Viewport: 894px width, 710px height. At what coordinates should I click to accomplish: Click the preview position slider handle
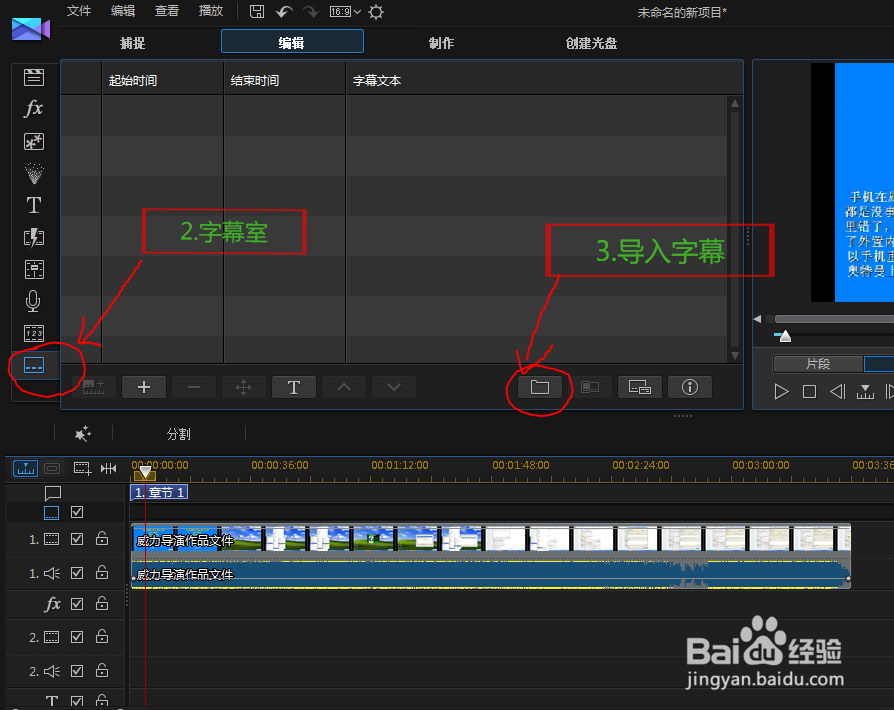coord(785,336)
